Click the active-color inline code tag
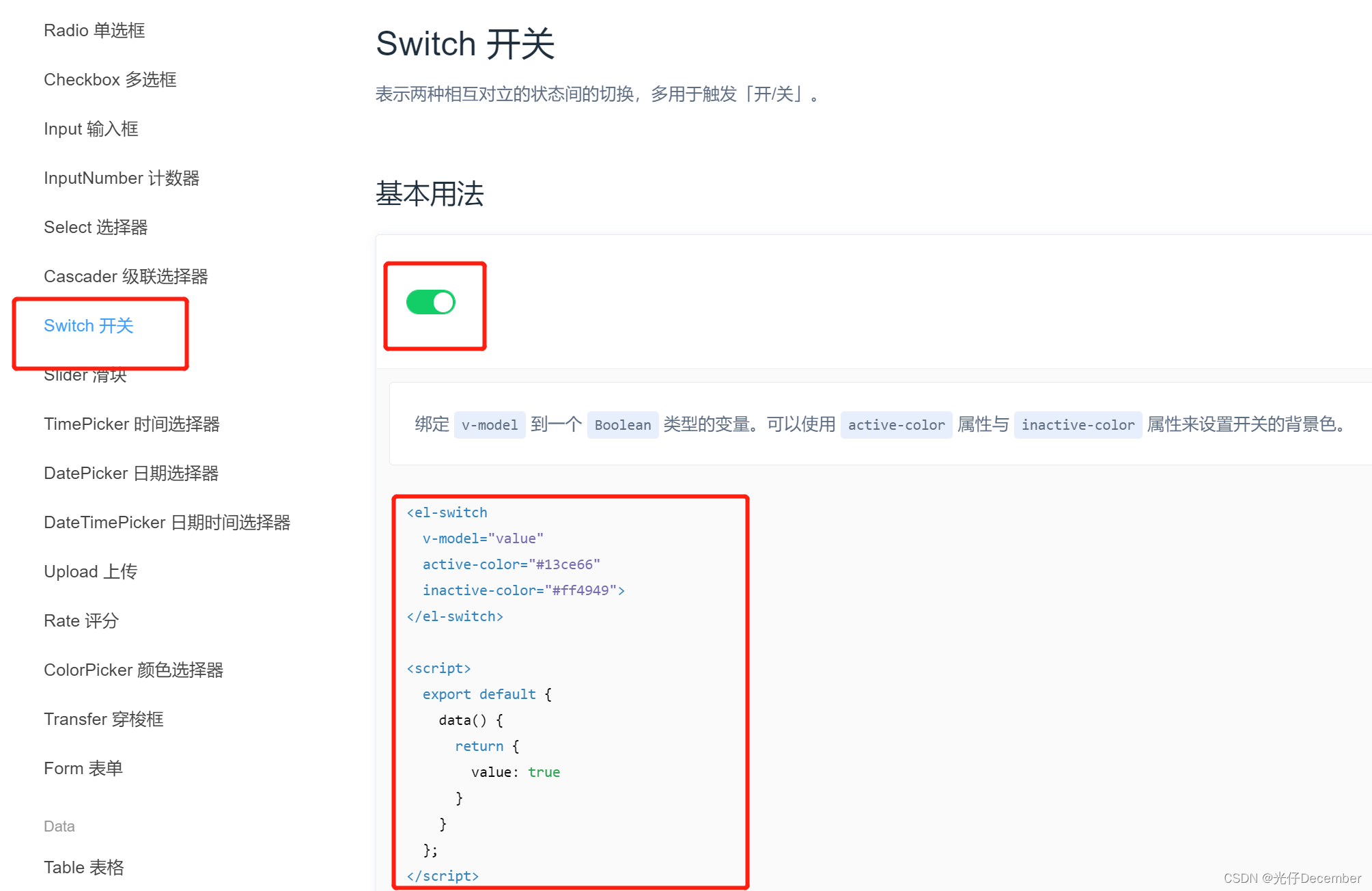Image resolution: width=1372 pixels, height=891 pixels. (896, 425)
